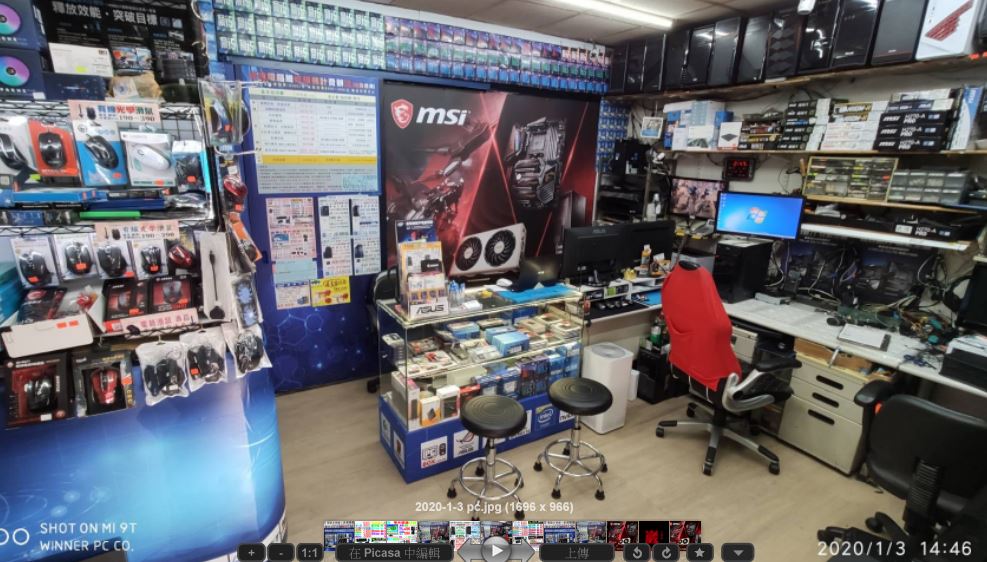
Task: Set zoom to 1:1 actual size
Action: click(309, 553)
